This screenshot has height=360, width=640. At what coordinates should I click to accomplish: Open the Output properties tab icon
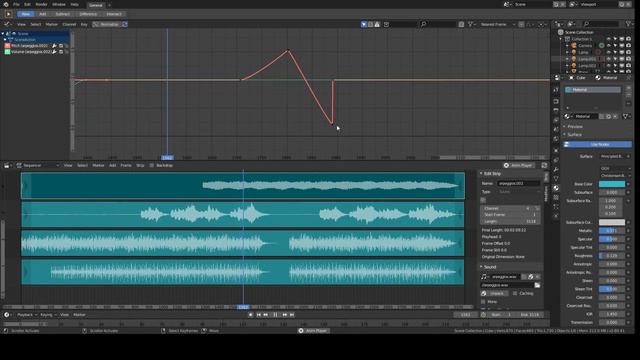pyautogui.click(x=556, y=111)
